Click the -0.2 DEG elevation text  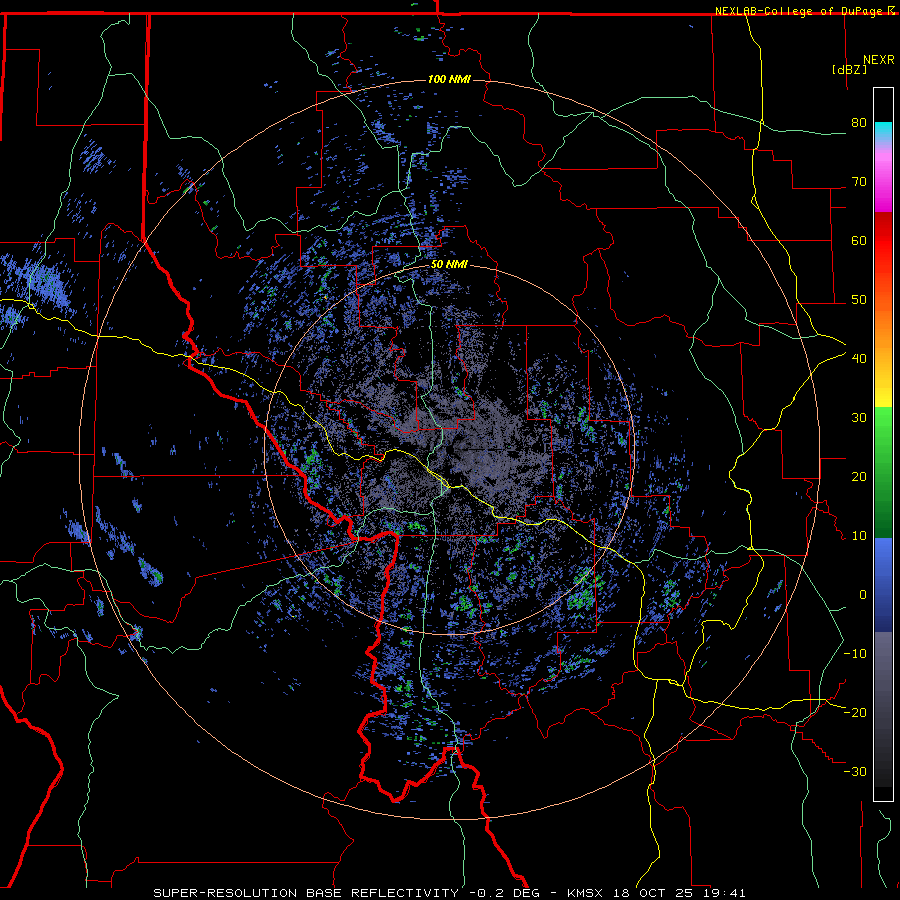506,893
